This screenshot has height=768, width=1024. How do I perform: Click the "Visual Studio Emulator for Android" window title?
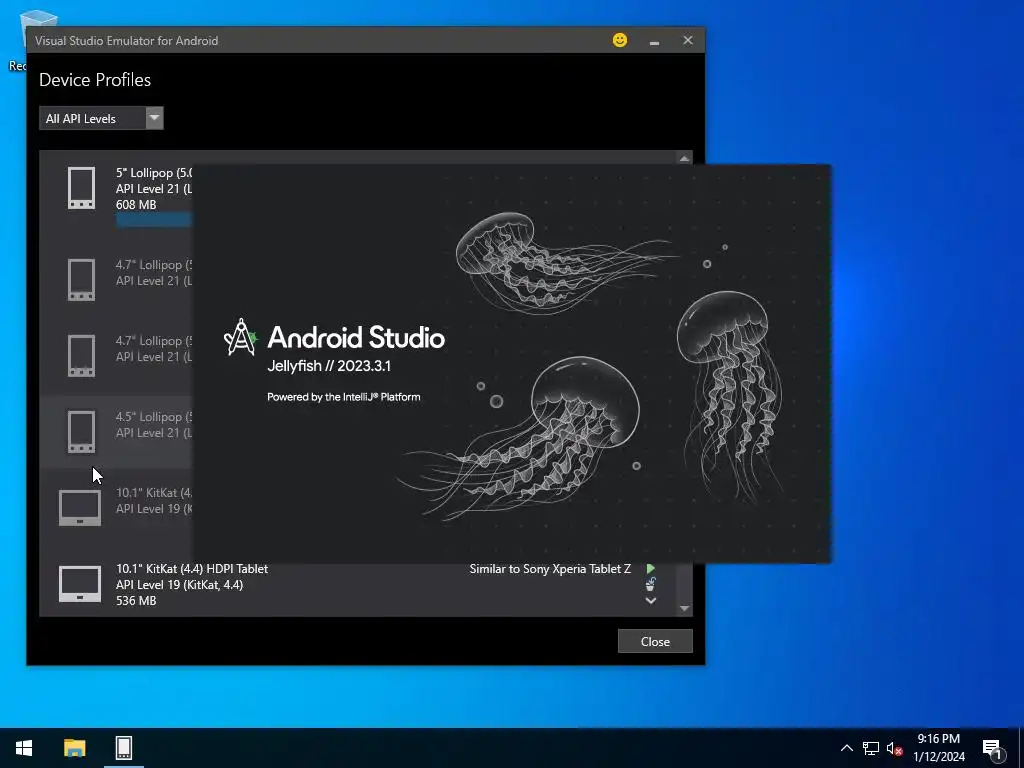pyautogui.click(x=127, y=40)
